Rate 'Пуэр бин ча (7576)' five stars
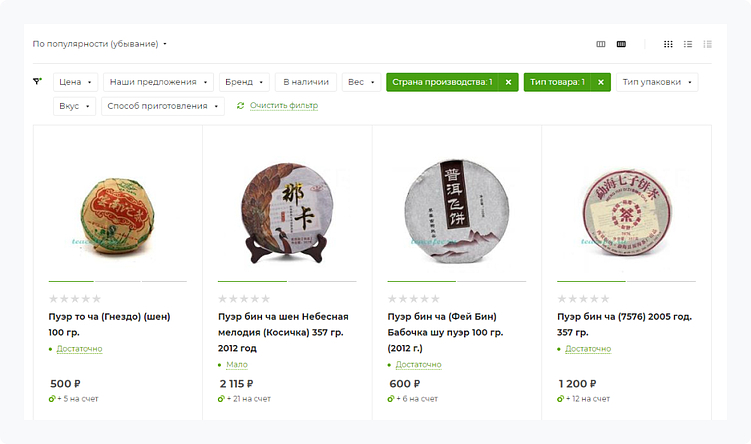This screenshot has height=444, width=751. 606,299
